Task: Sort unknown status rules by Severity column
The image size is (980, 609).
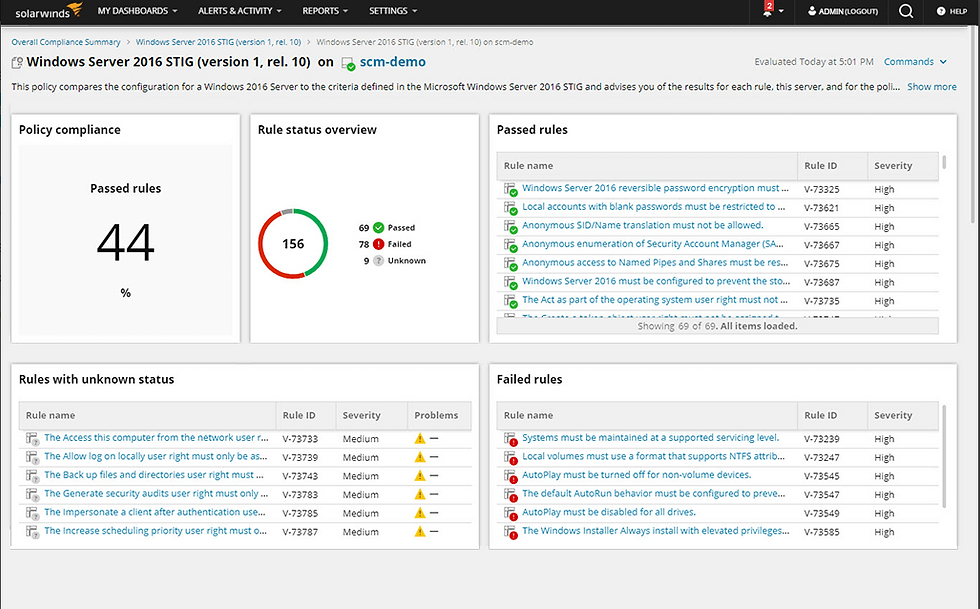Action: click(371, 415)
